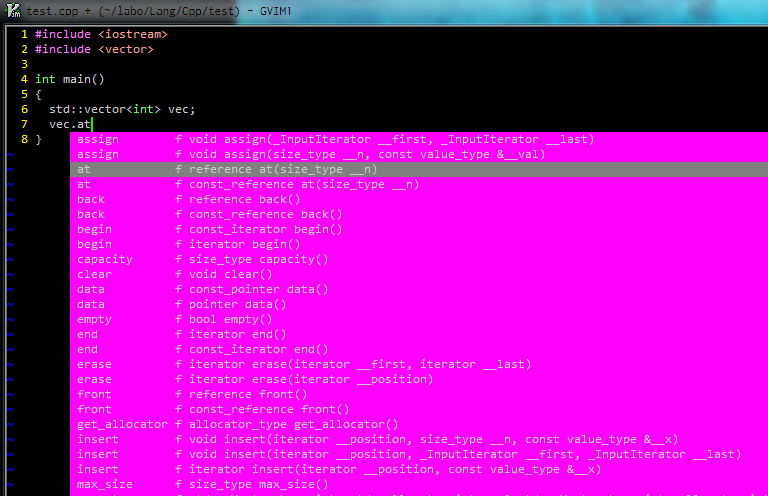Image resolution: width=768 pixels, height=496 pixels.
Task: Click the 'vec.at' text on line 7
Action: (70, 124)
